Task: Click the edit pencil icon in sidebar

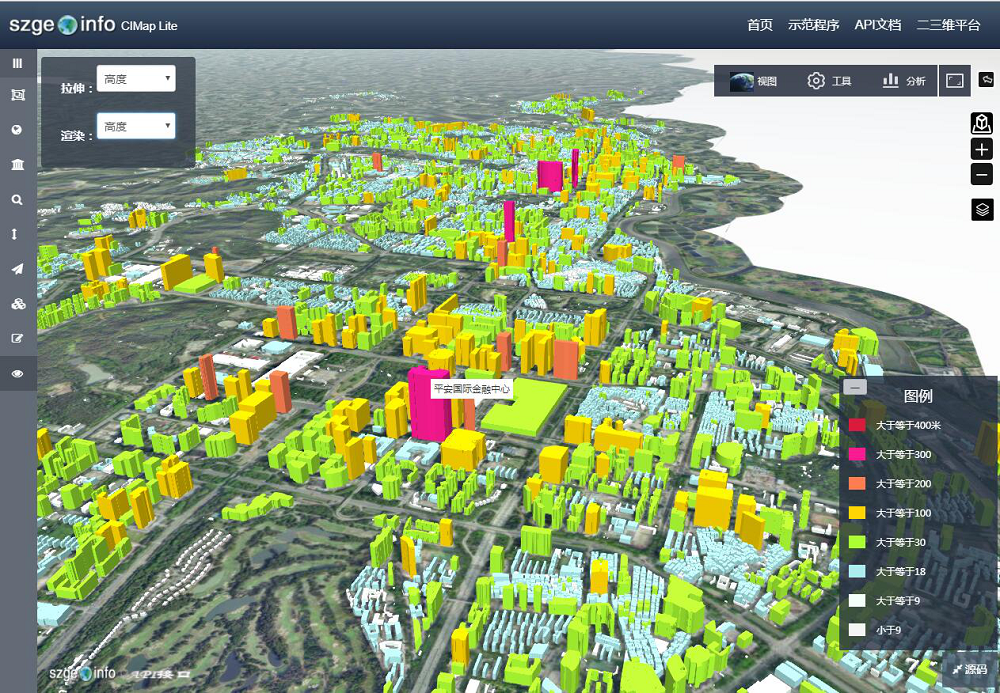Action: 17,338
